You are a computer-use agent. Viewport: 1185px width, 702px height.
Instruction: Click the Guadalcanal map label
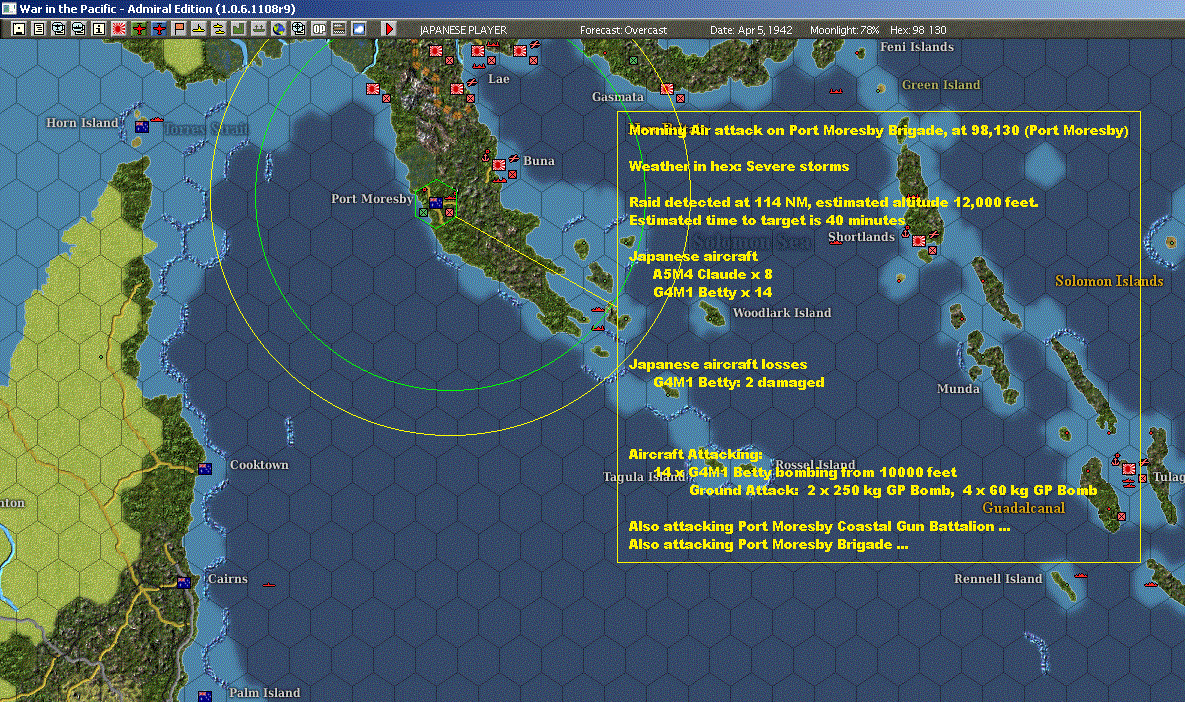[1023, 508]
